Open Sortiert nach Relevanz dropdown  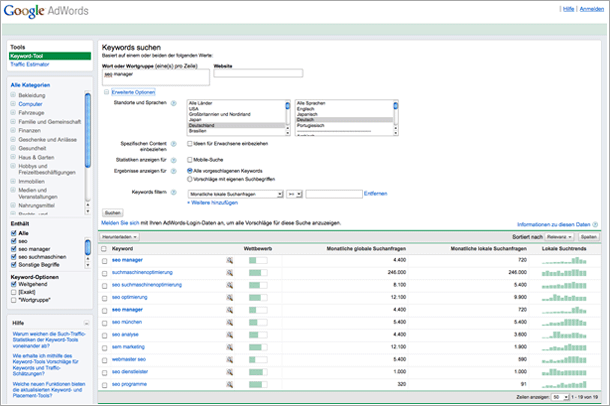click(x=559, y=237)
